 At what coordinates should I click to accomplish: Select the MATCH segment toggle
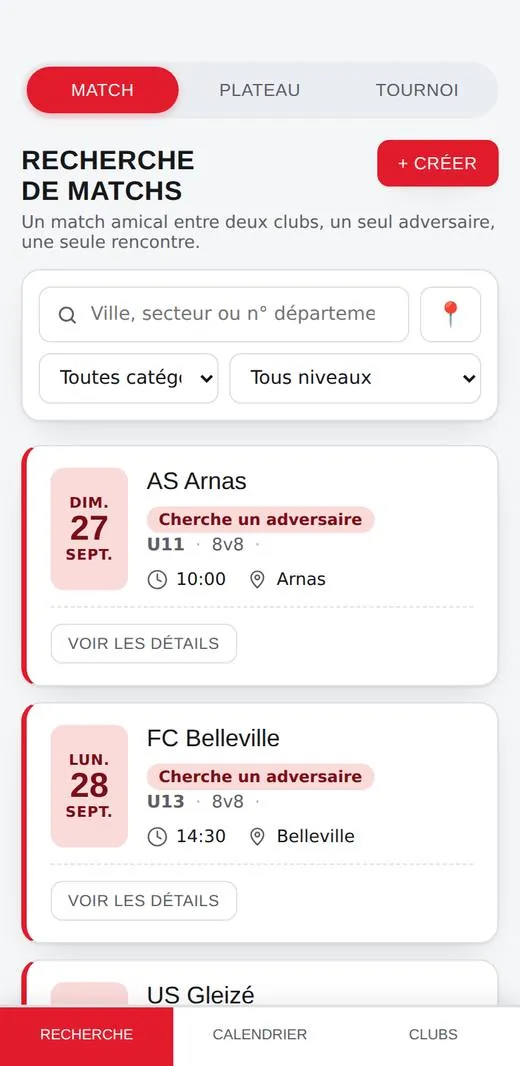click(103, 90)
